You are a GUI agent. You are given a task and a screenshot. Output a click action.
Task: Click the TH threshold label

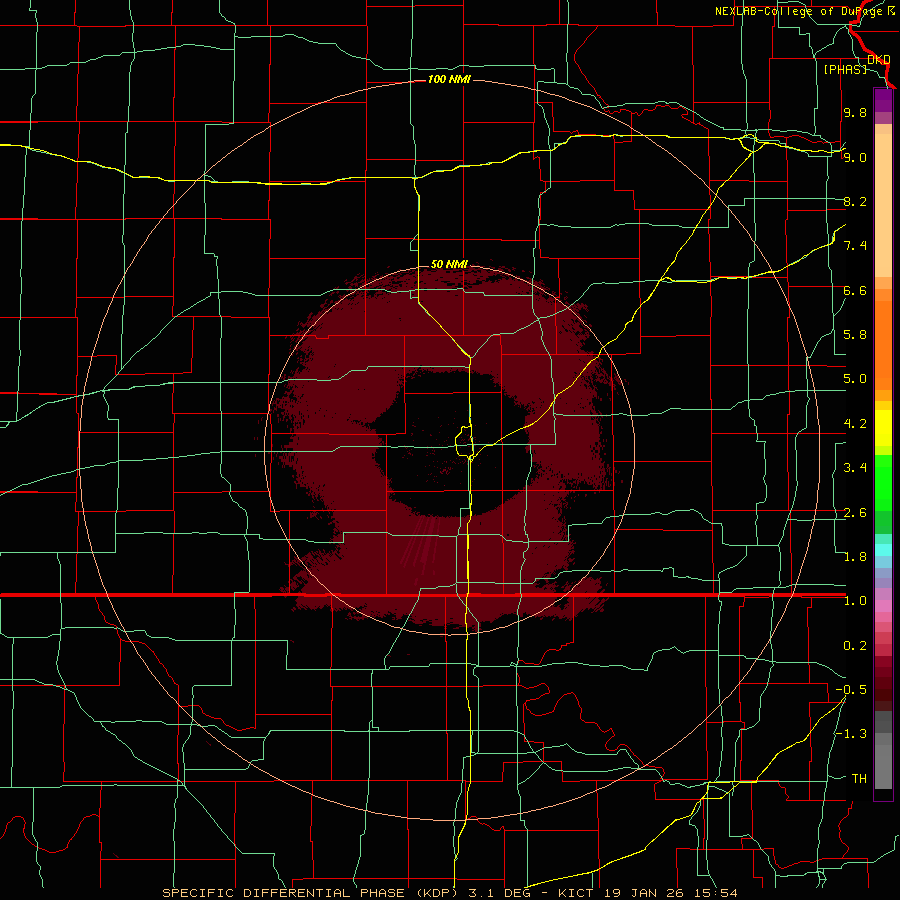point(859,779)
